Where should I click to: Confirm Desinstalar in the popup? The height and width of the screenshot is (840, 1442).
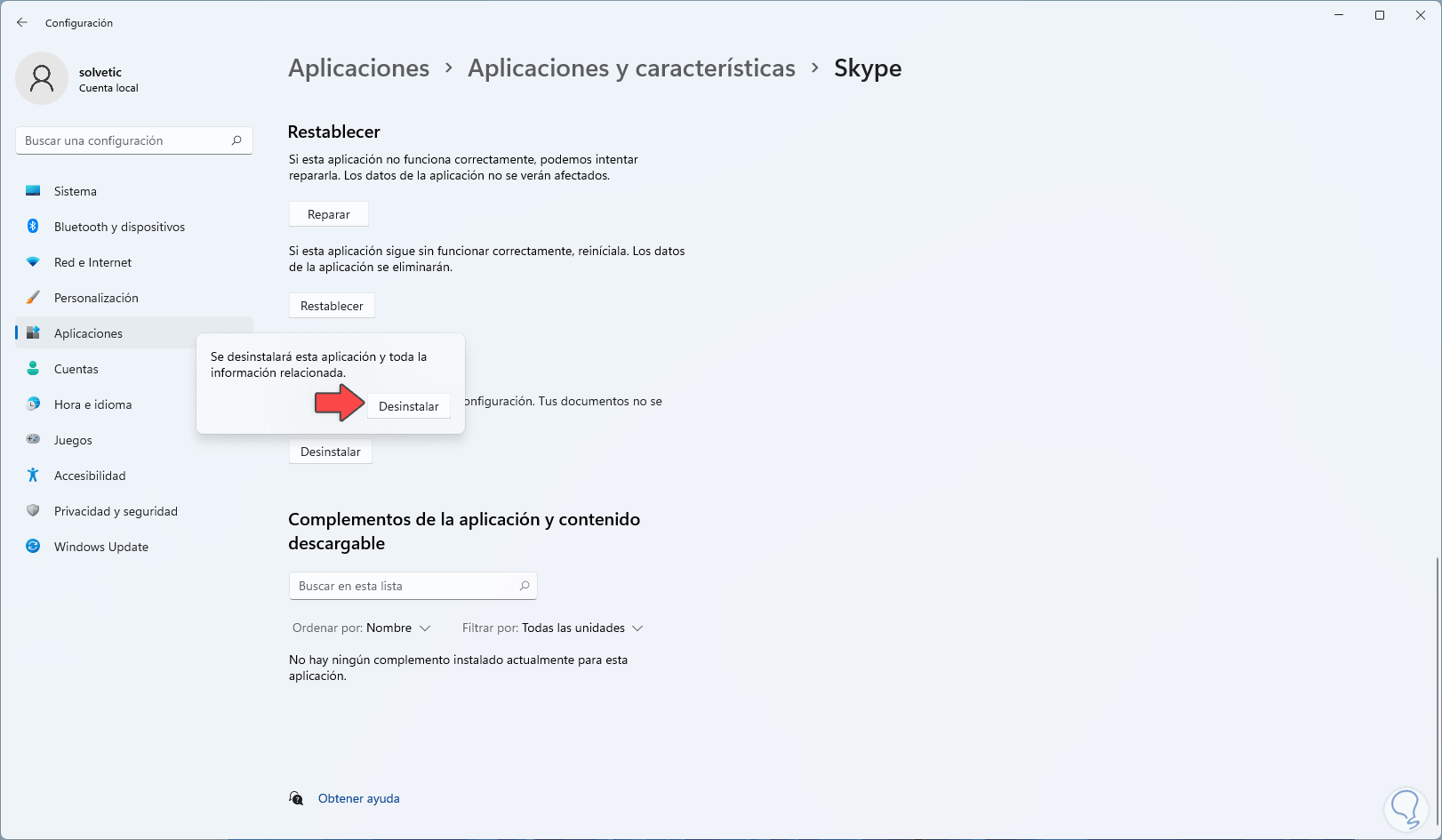pyautogui.click(x=409, y=406)
